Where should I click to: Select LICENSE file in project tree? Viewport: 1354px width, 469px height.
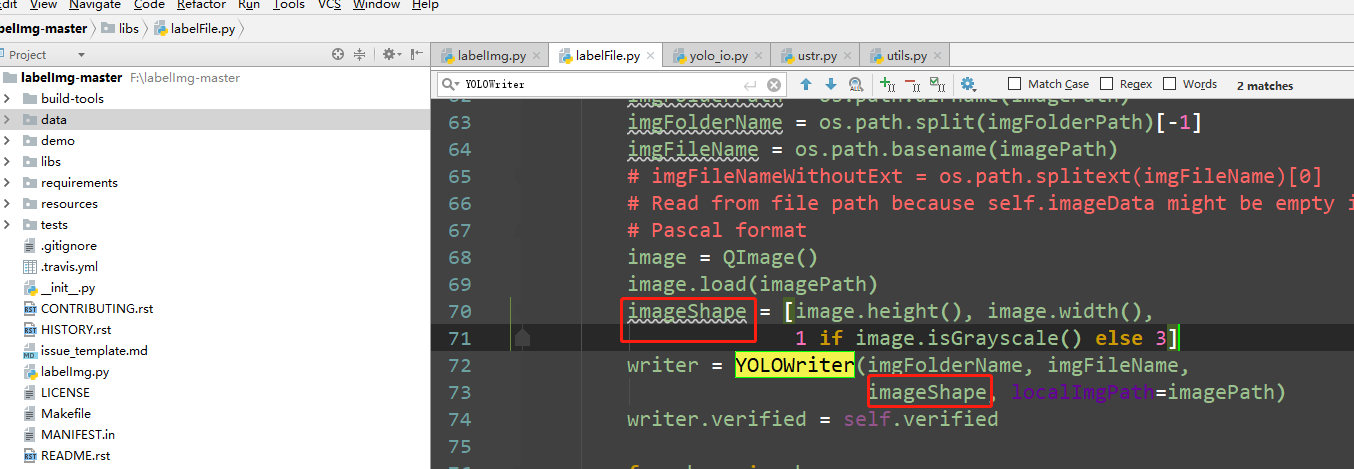pyautogui.click(x=65, y=393)
